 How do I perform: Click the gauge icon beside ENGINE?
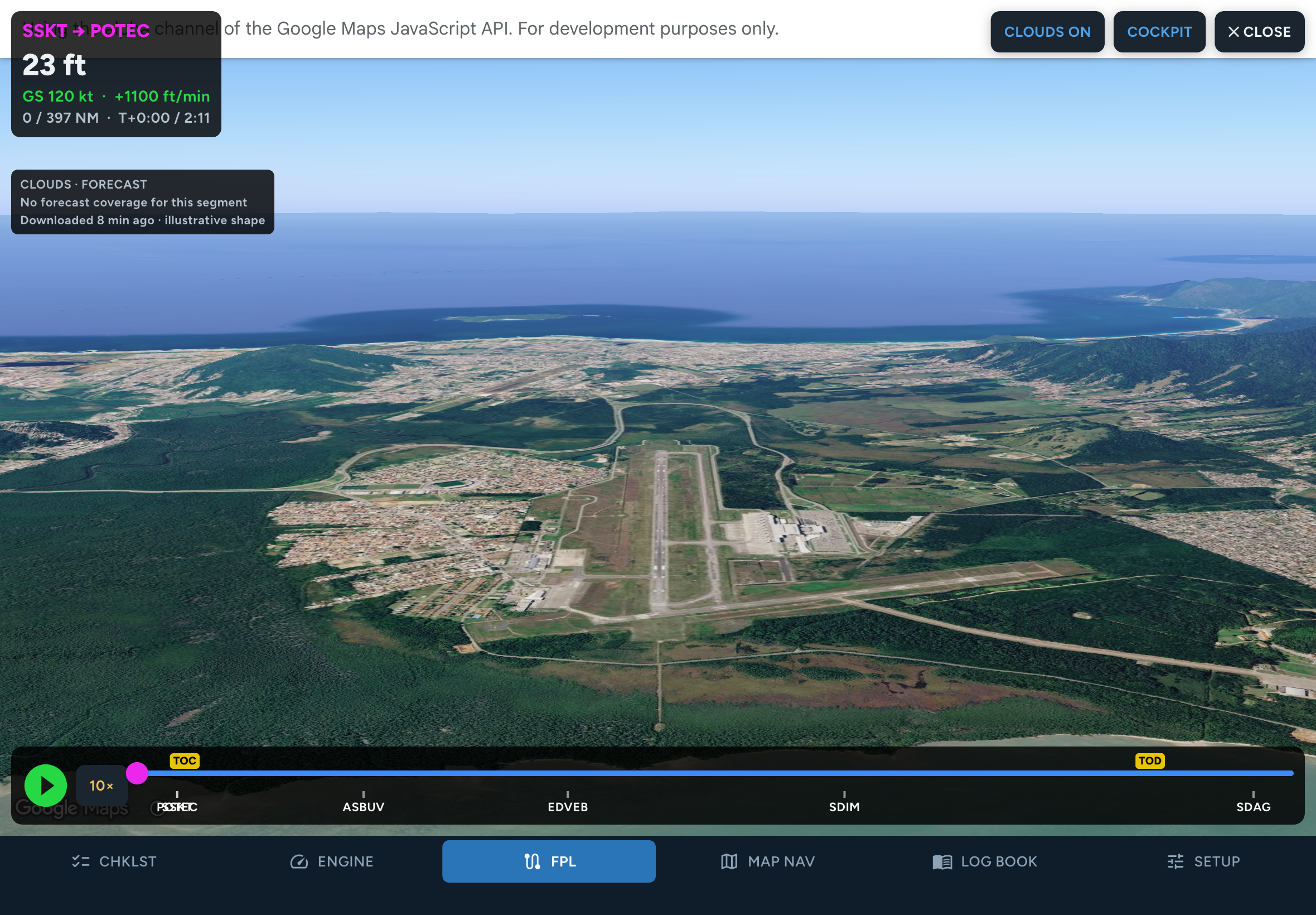tap(299, 861)
